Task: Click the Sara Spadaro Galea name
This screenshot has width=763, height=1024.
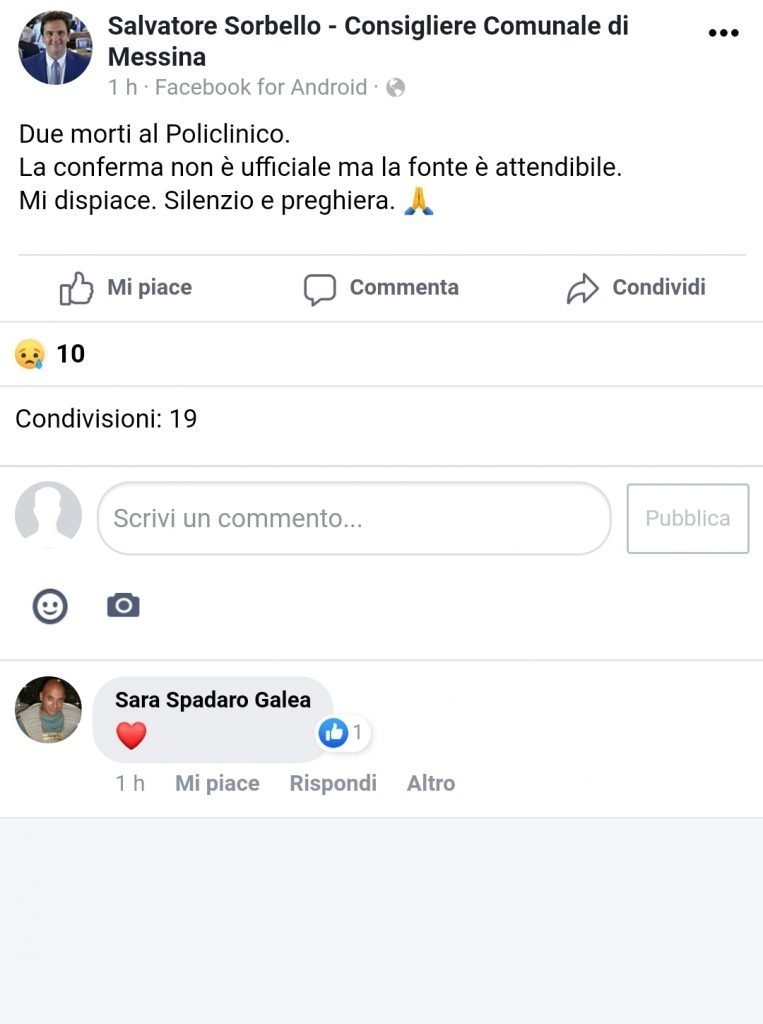Action: [213, 700]
